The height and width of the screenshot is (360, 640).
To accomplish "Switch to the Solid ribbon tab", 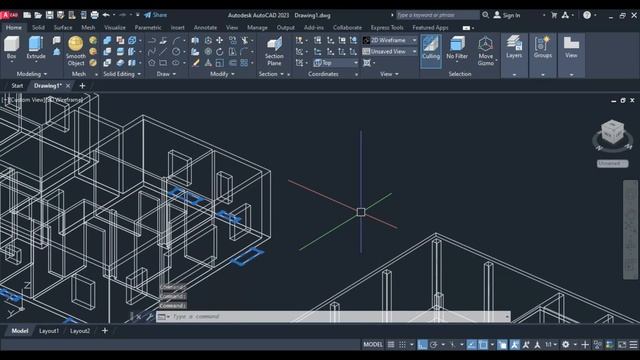I will [38, 27].
